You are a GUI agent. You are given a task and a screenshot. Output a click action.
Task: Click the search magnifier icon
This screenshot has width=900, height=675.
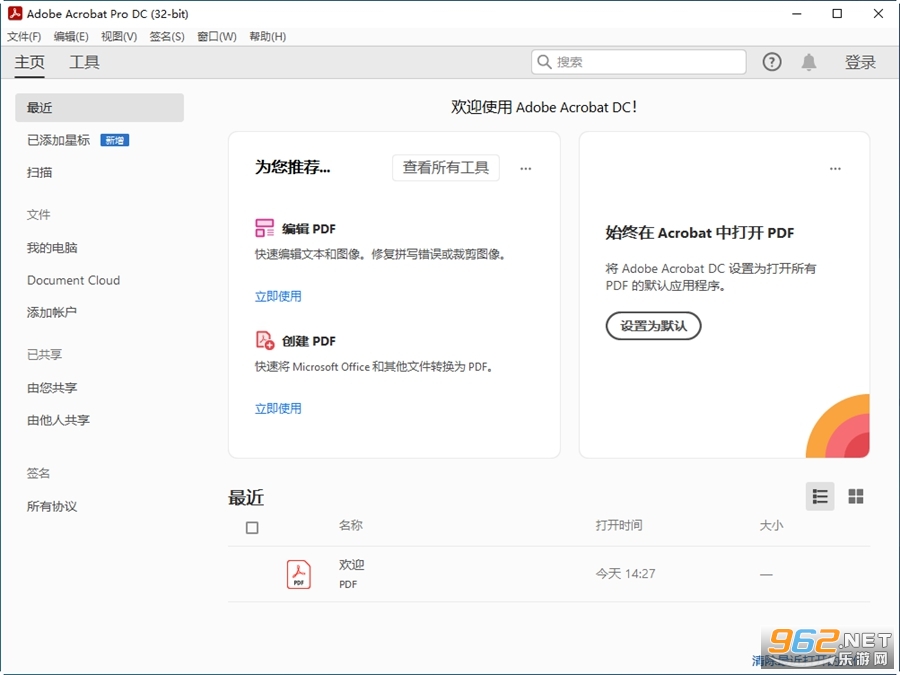(x=544, y=61)
